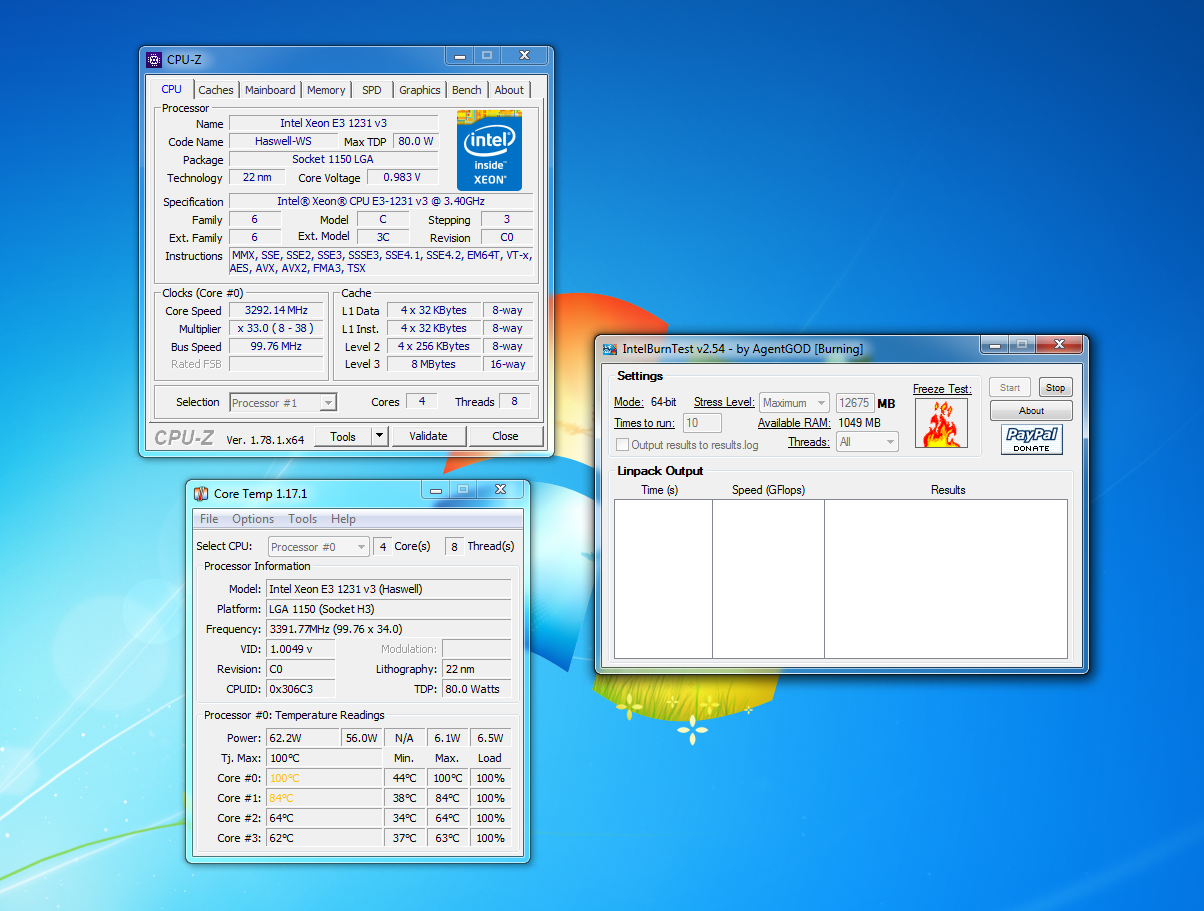Switch to the About tab in CPU-Z
The height and width of the screenshot is (911, 1204).
coord(509,90)
